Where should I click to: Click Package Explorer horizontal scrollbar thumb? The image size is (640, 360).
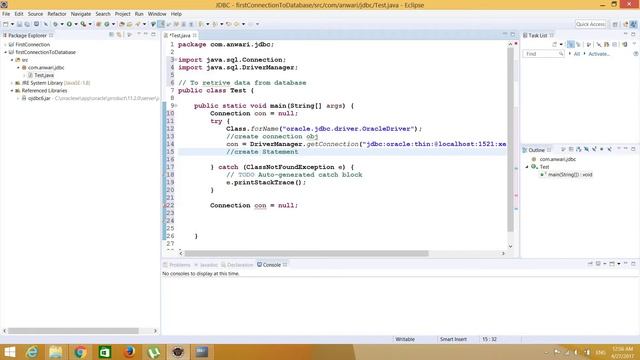pyautogui.click(x=73, y=331)
